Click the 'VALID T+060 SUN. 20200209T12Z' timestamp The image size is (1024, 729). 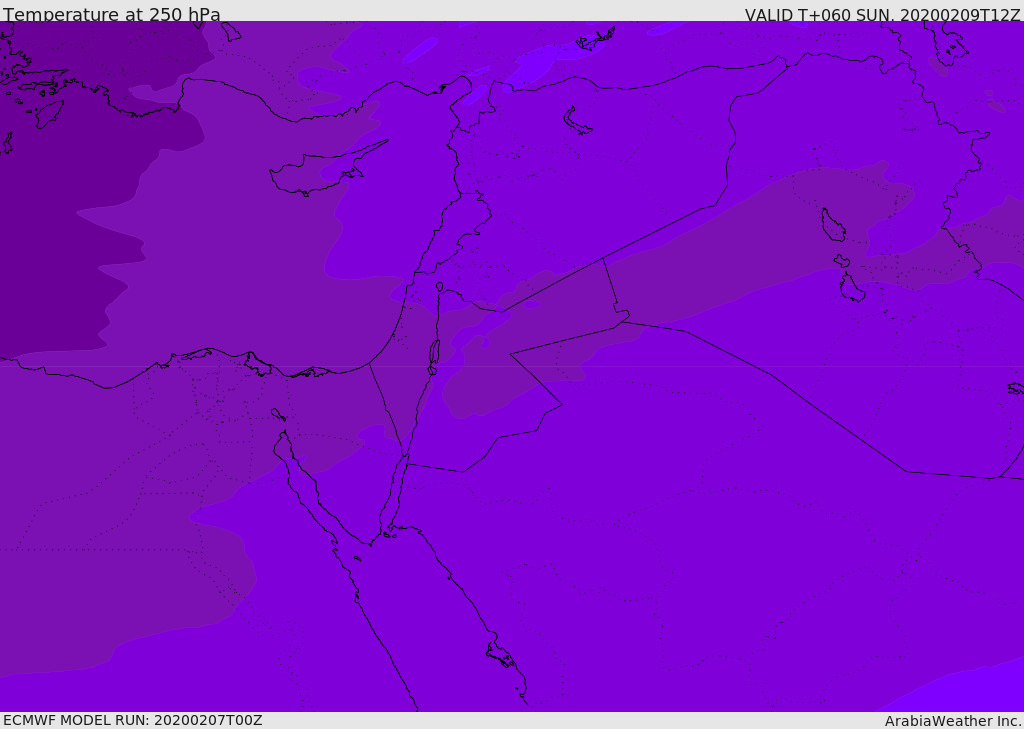coord(882,15)
